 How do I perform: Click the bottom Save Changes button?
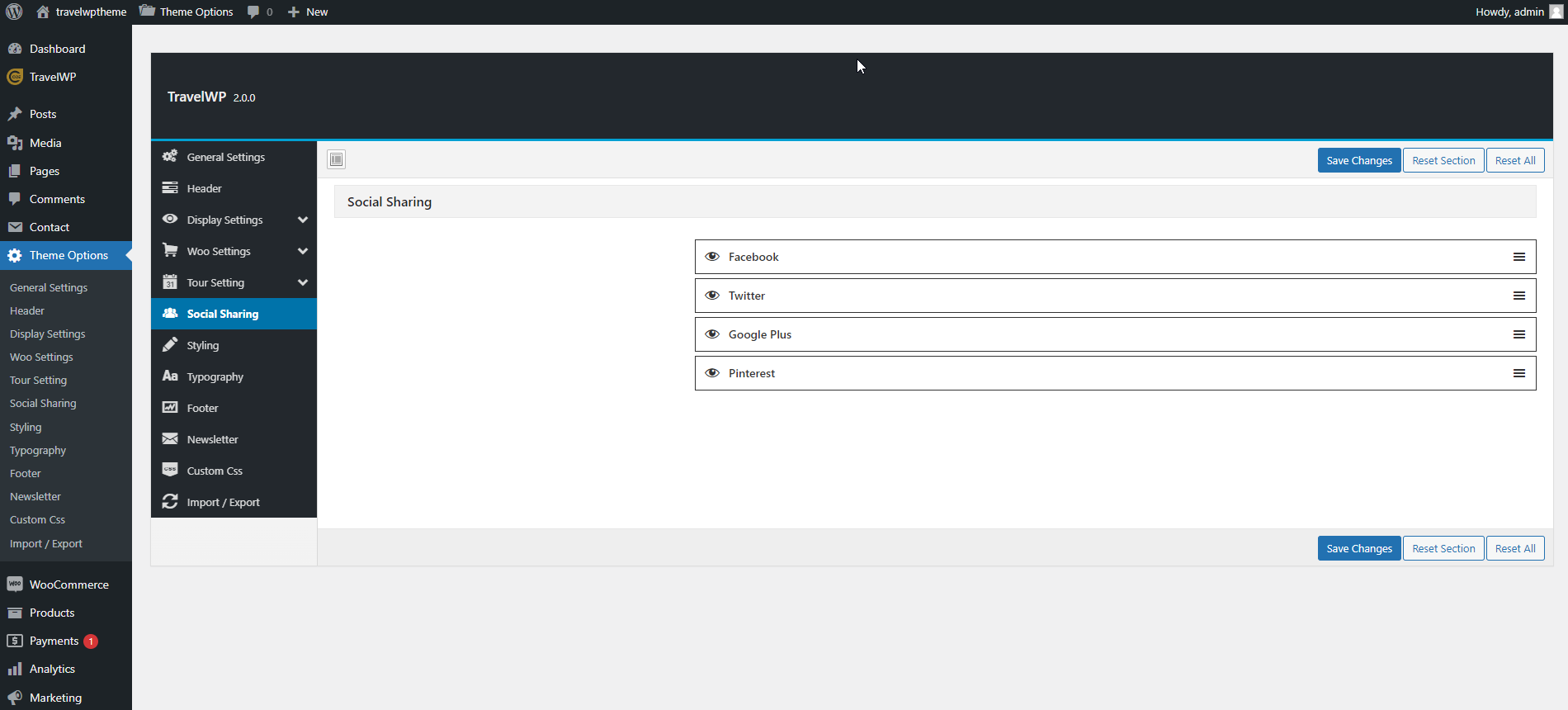click(x=1359, y=548)
